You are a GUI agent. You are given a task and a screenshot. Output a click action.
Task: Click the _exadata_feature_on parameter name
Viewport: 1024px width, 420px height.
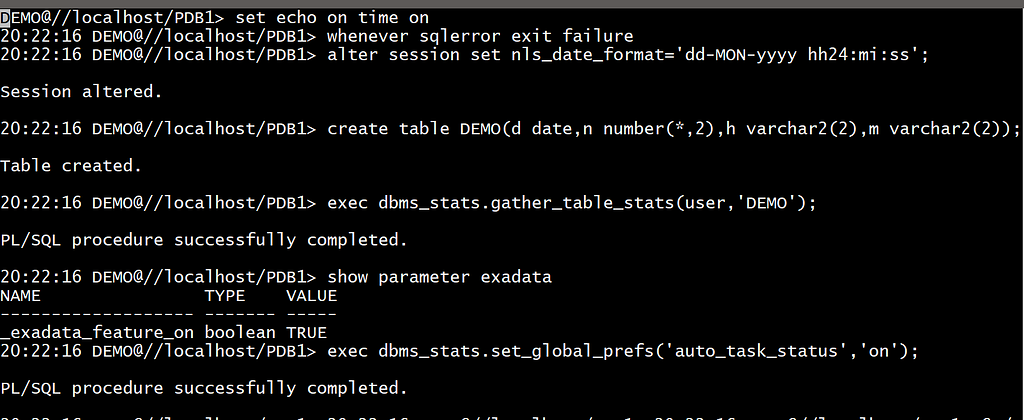pos(97,333)
